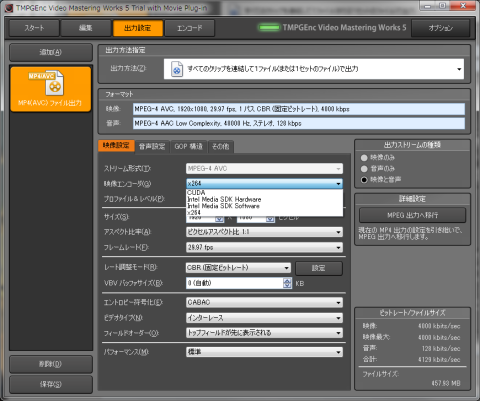Viewport: 480px width, 401px height.
Task: Click the 映像 format summary field
Action: 299,109
